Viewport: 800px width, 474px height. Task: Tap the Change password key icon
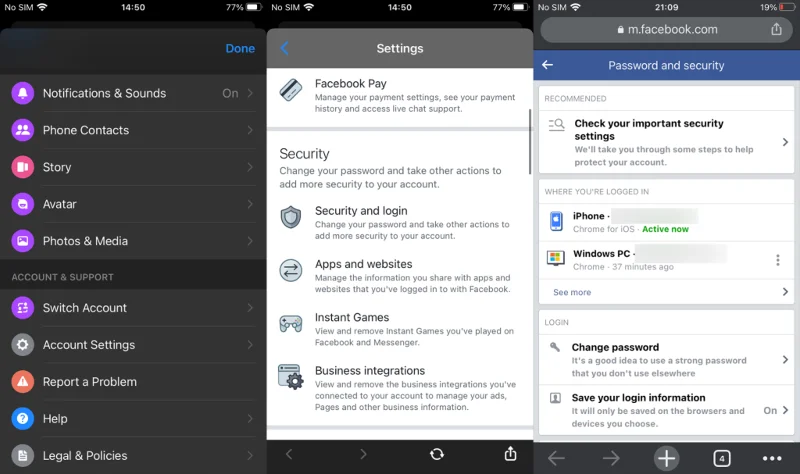pyautogui.click(x=555, y=347)
